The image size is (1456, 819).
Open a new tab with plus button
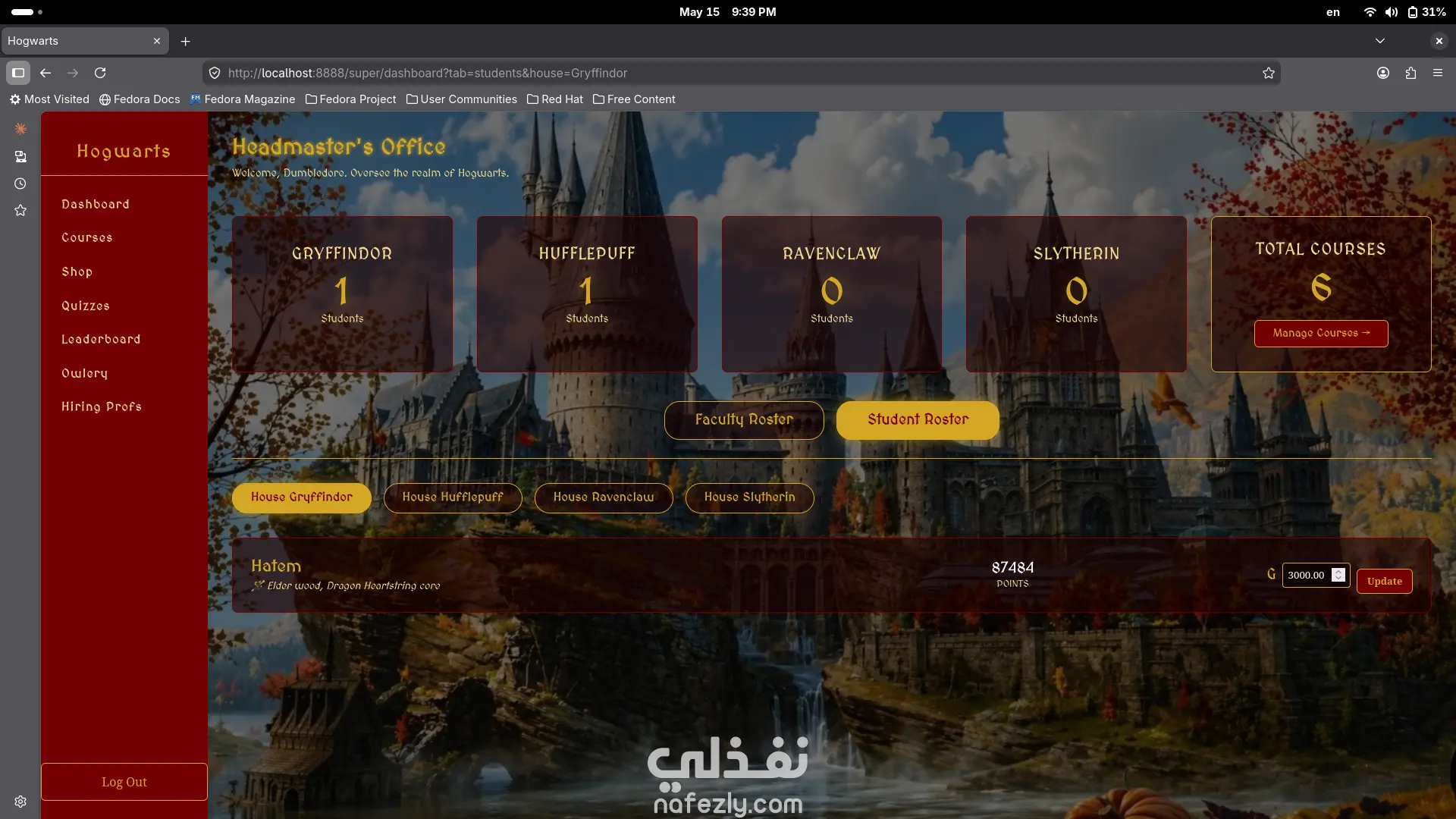[x=186, y=41]
